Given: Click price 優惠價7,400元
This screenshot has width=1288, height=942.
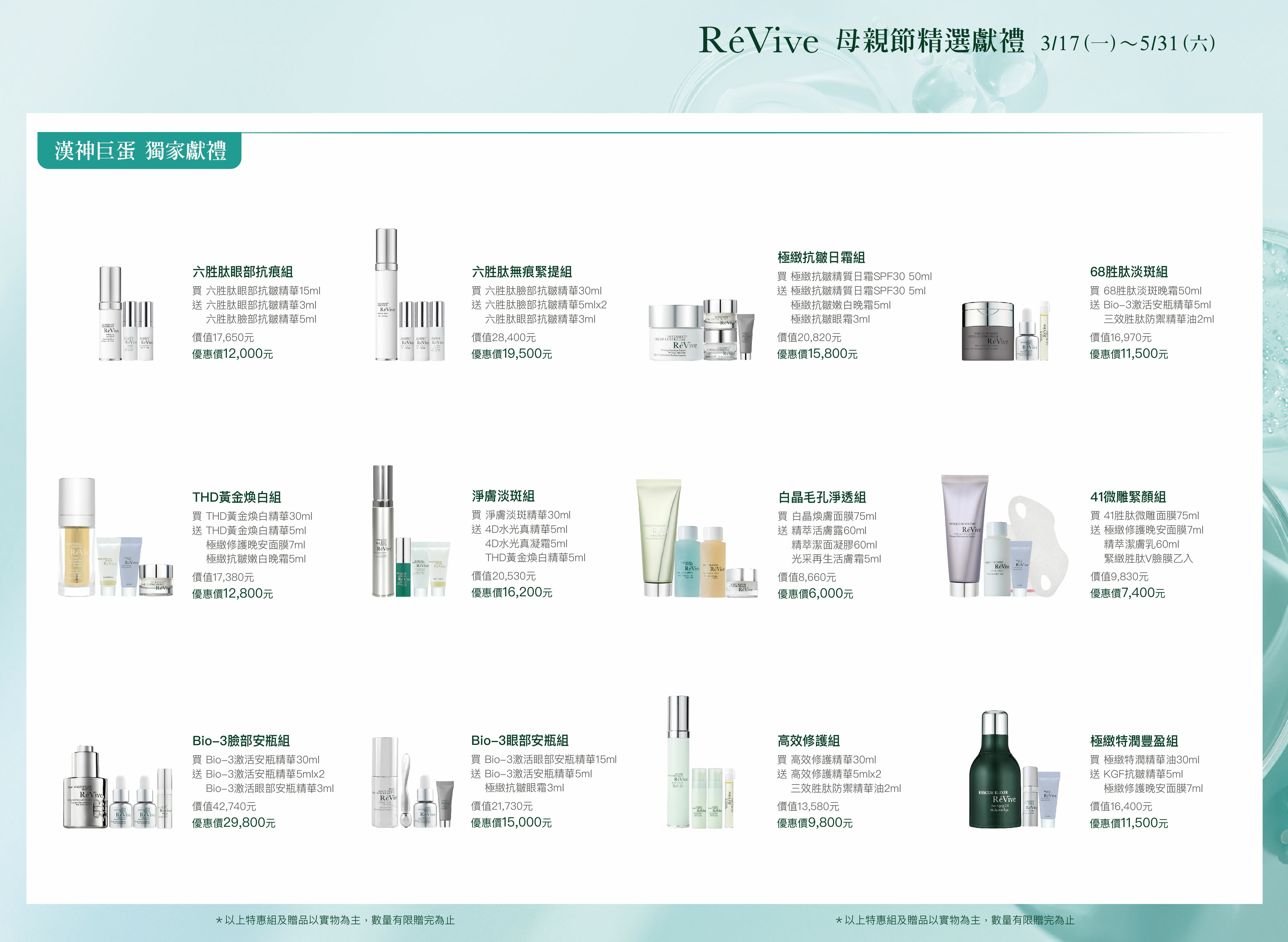Looking at the screenshot, I should 1127,593.
